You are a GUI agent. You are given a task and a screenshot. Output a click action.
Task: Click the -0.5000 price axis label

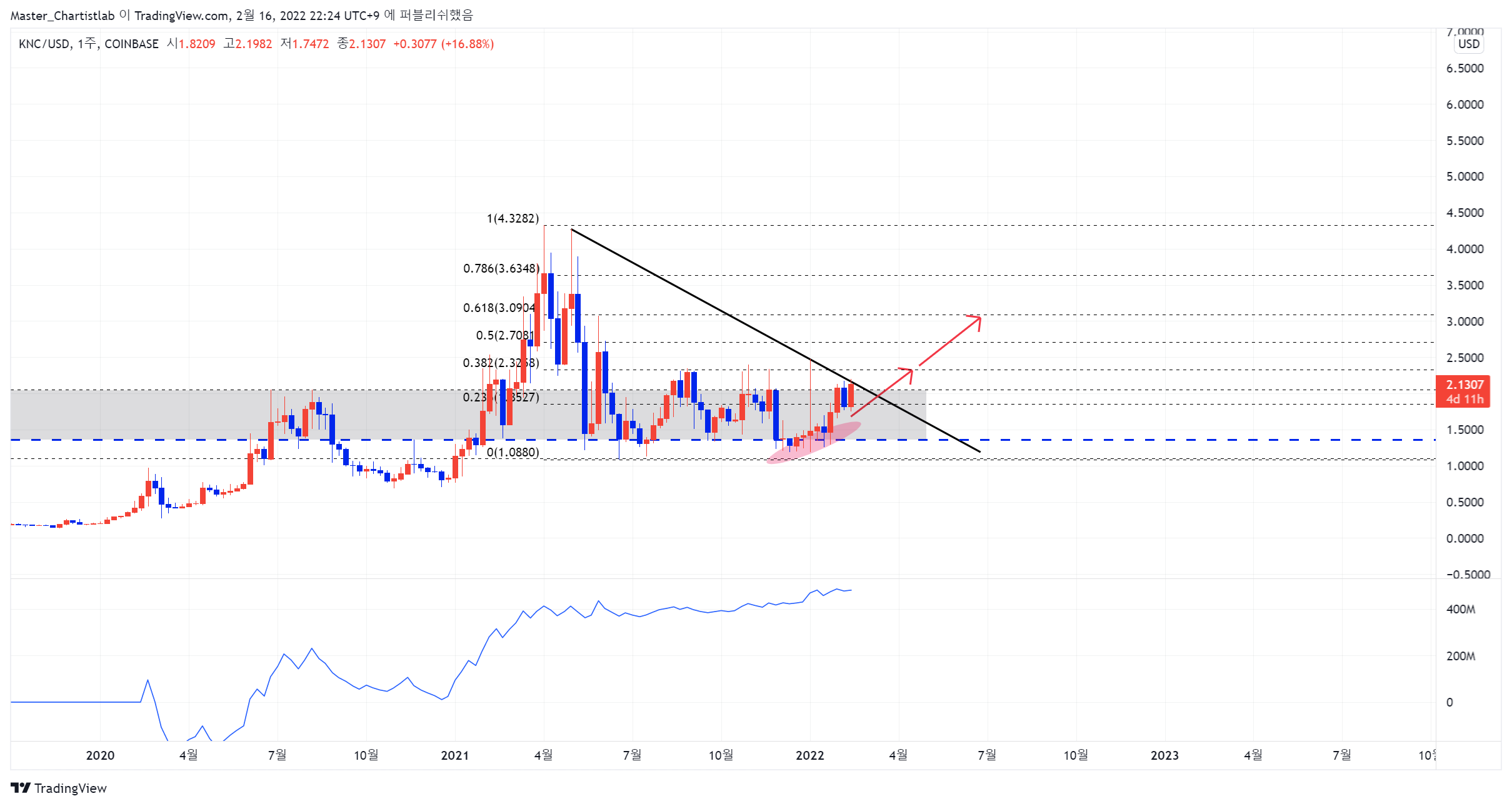point(1468,575)
